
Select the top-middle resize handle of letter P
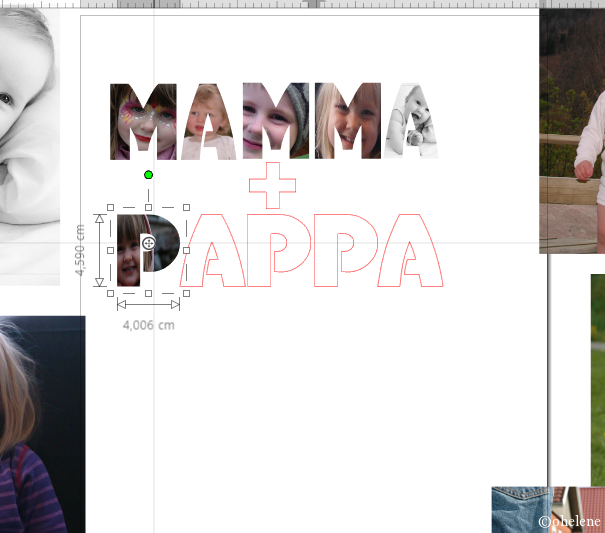pos(149,208)
